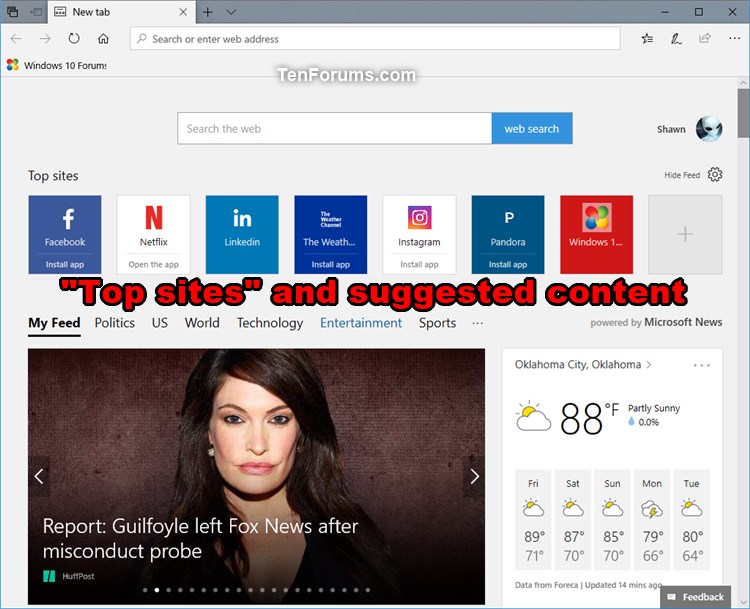Open Windows 10 Forums red tile
750x609 pixels.
(x=596, y=234)
